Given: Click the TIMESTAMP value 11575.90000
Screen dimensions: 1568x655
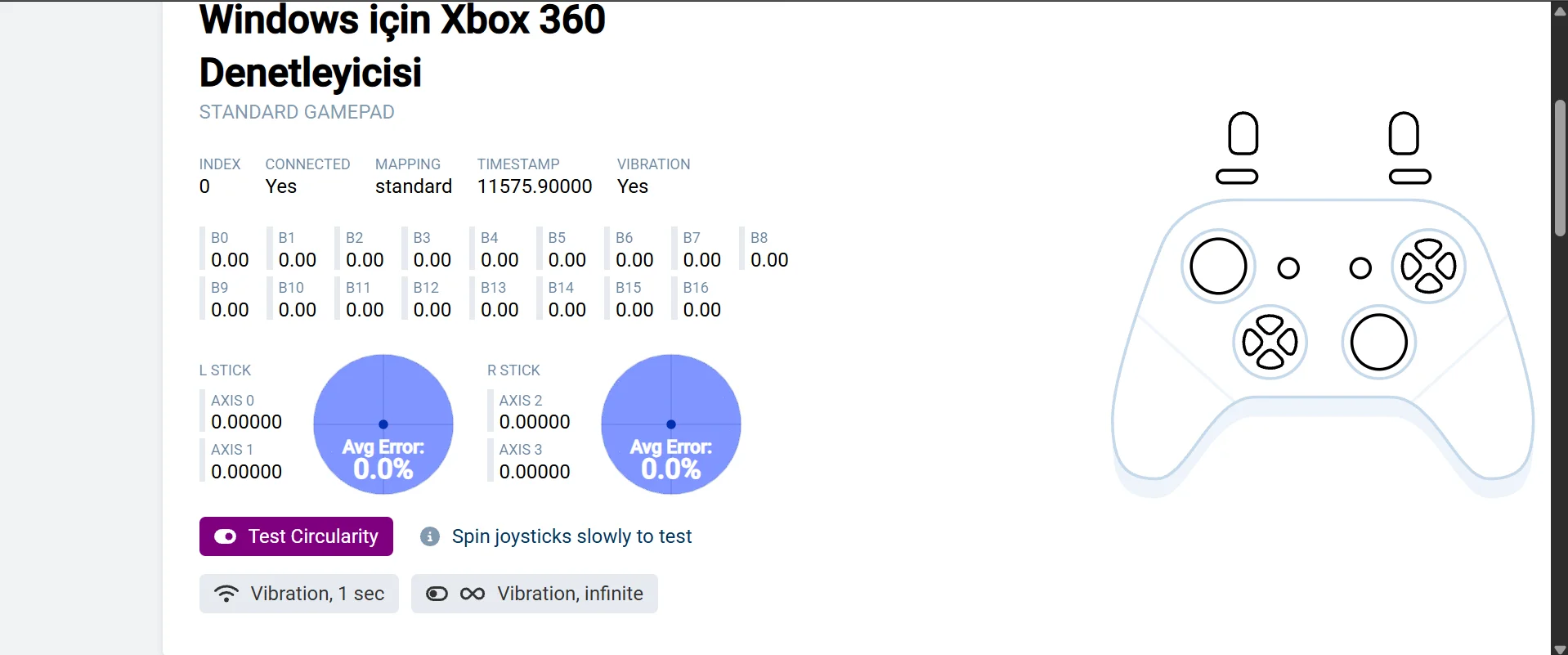Looking at the screenshot, I should coord(535,186).
